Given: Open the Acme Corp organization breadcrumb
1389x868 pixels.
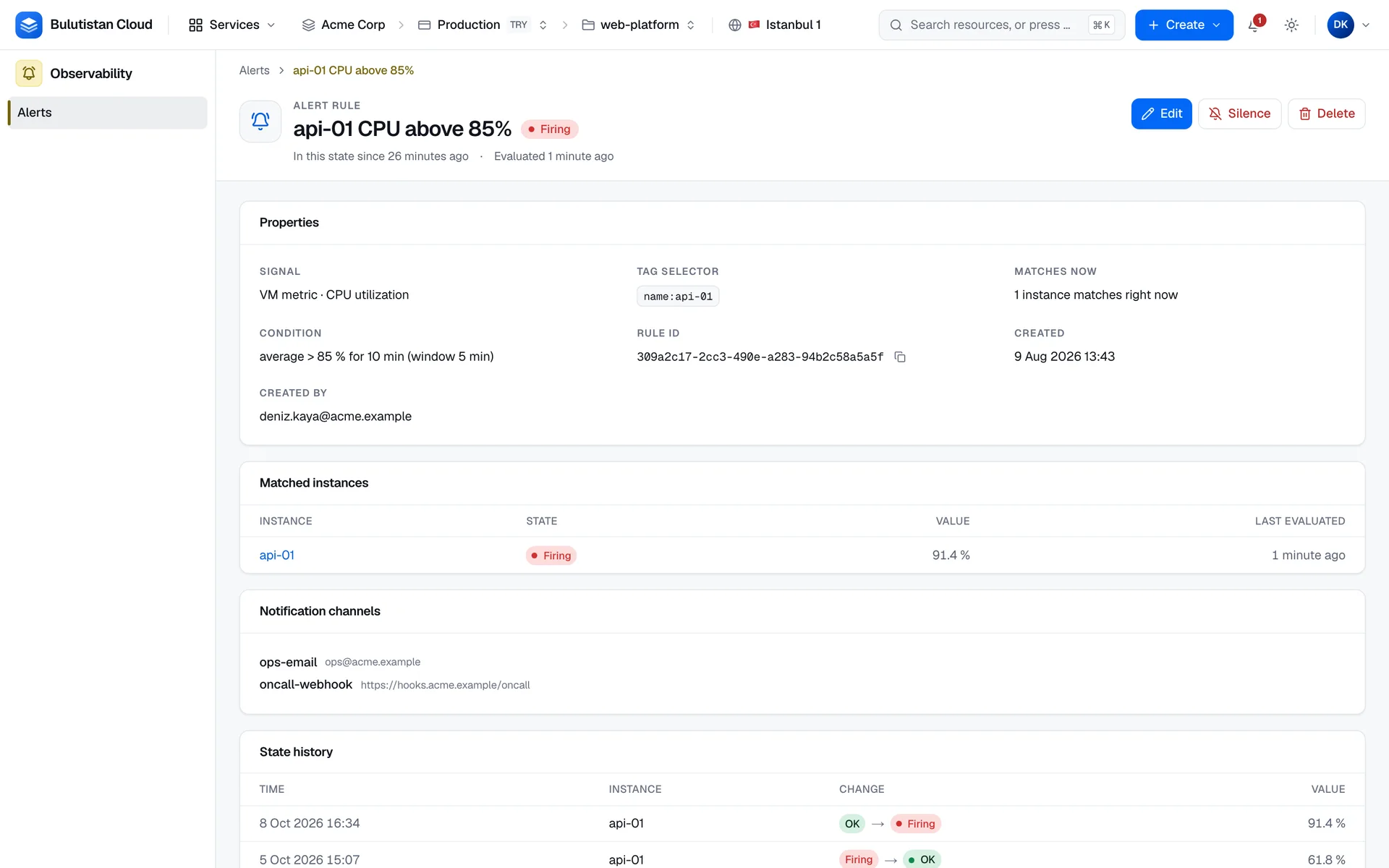Looking at the screenshot, I should (344, 25).
